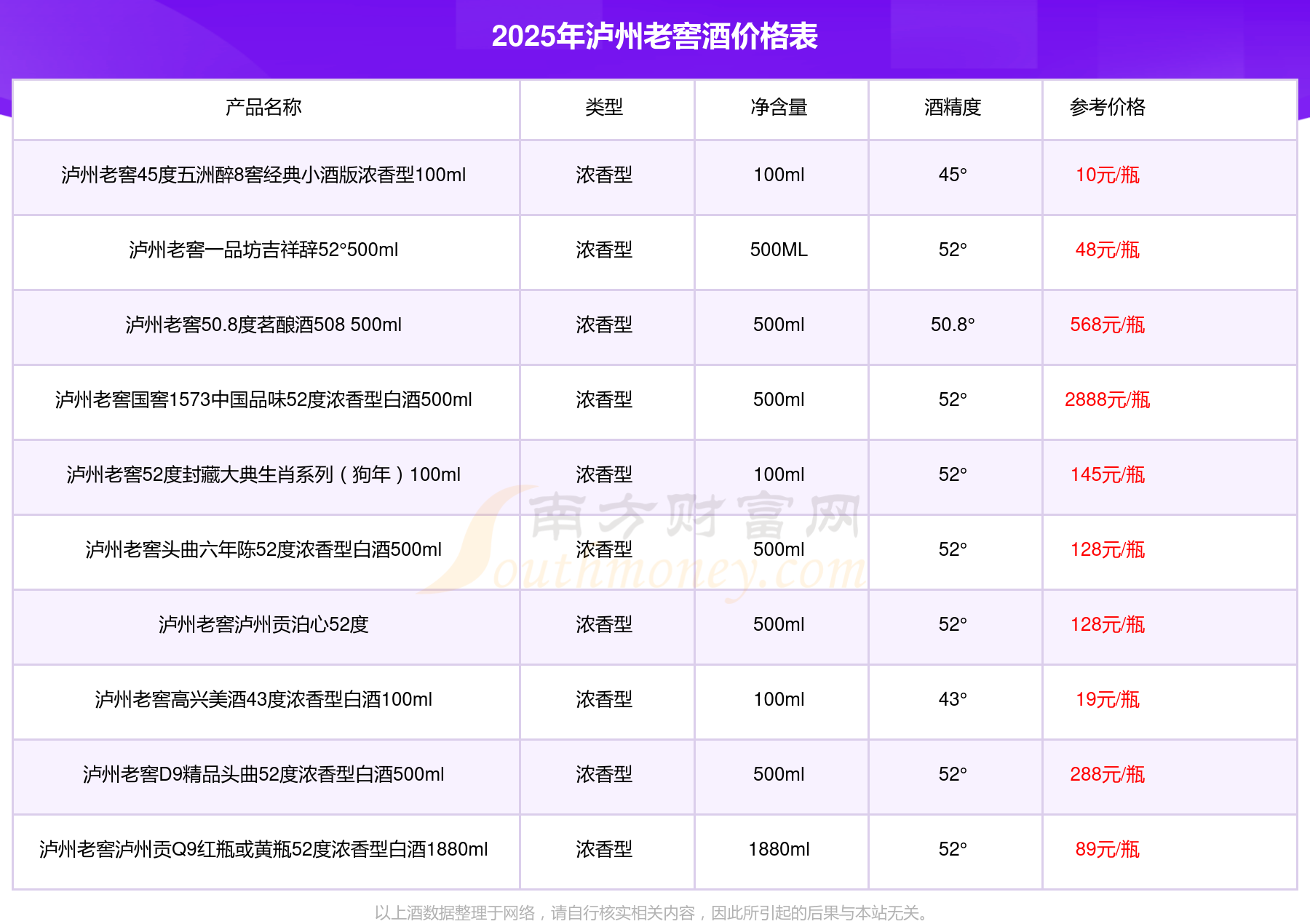Screen dimensions: 1310x924
Task: Click 52° in the 一品坊吉祥辞 row
Action: coord(953,250)
